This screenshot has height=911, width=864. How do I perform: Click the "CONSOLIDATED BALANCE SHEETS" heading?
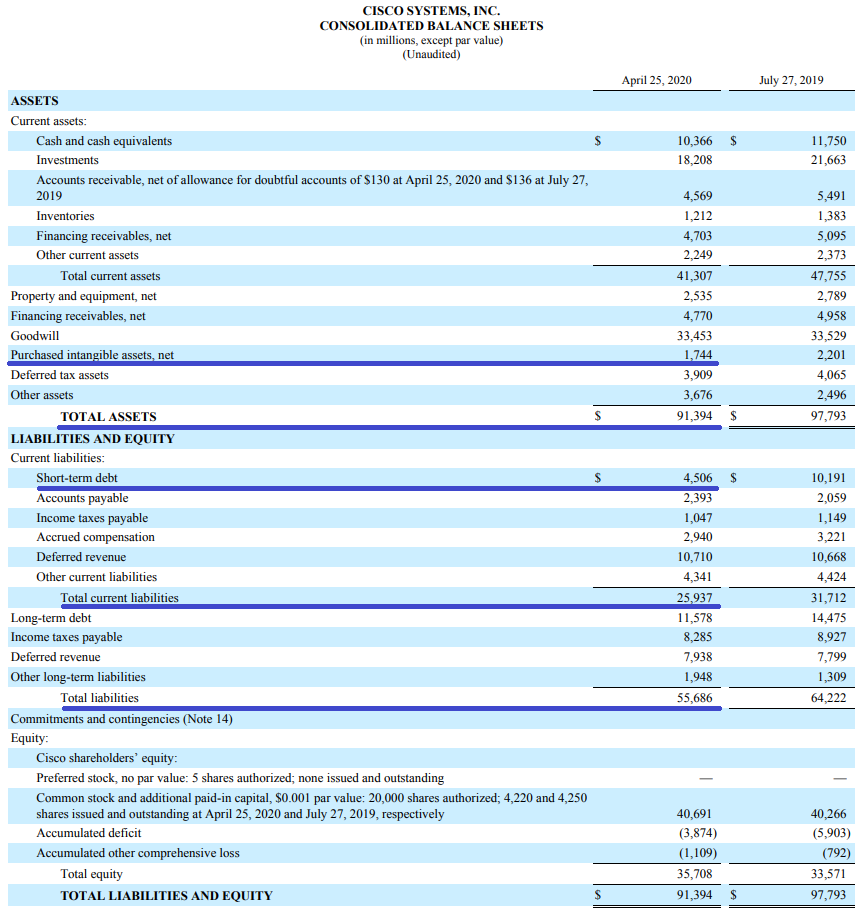pyautogui.click(x=431, y=26)
